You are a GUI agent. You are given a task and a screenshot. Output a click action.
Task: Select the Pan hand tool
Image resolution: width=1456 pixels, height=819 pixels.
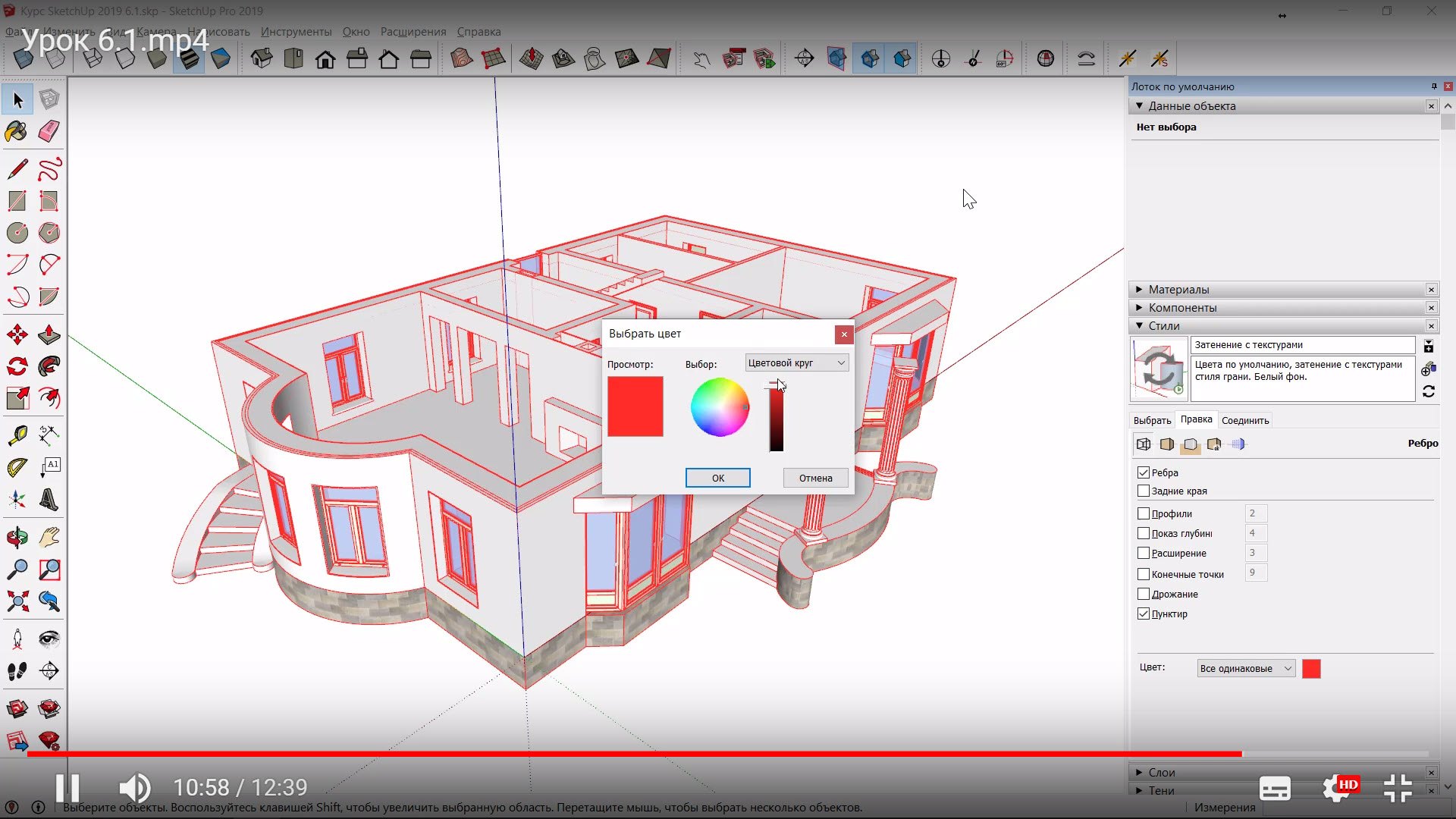click(x=49, y=538)
